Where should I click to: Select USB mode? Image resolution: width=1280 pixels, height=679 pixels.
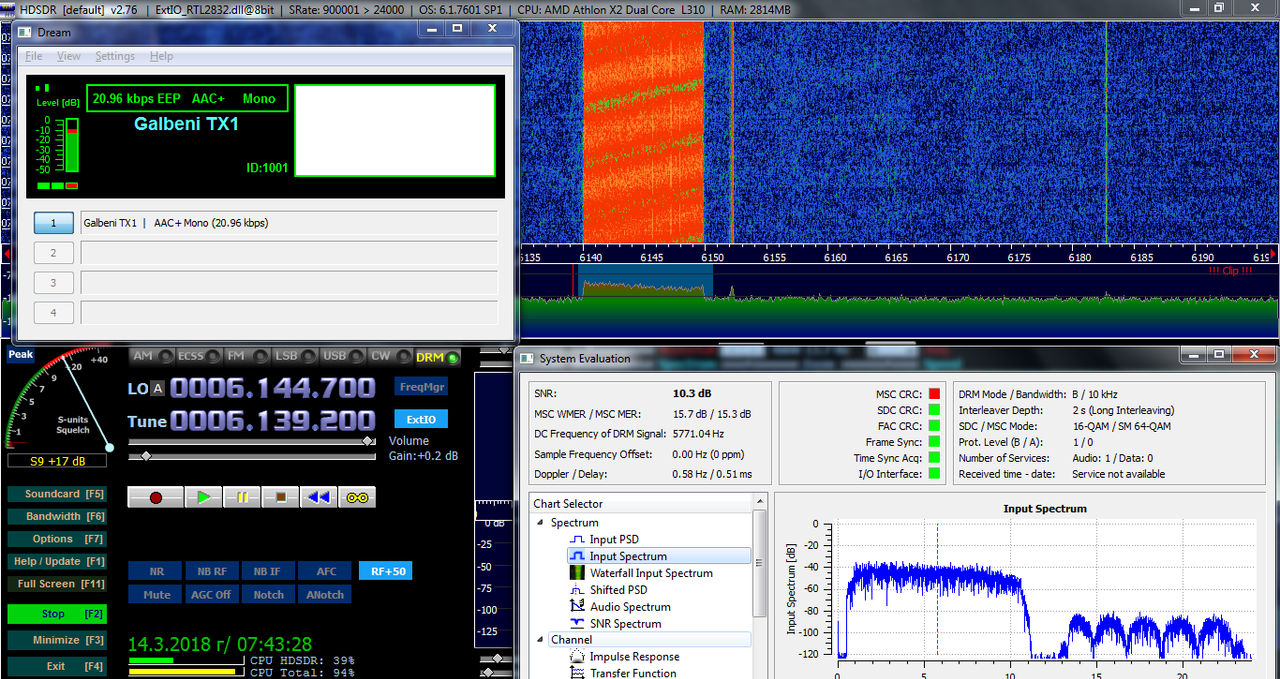click(343, 357)
